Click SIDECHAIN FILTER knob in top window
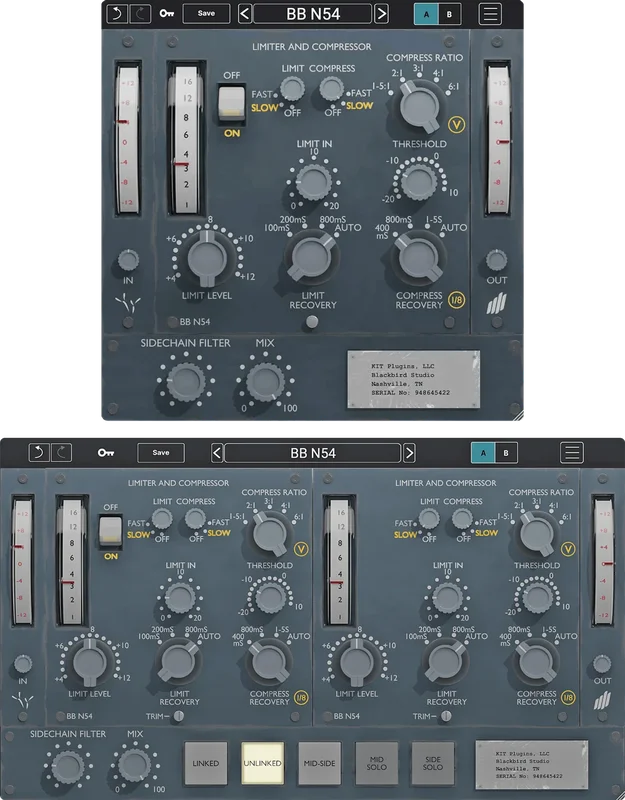The width and height of the screenshot is (625, 800). (x=186, y=381)
